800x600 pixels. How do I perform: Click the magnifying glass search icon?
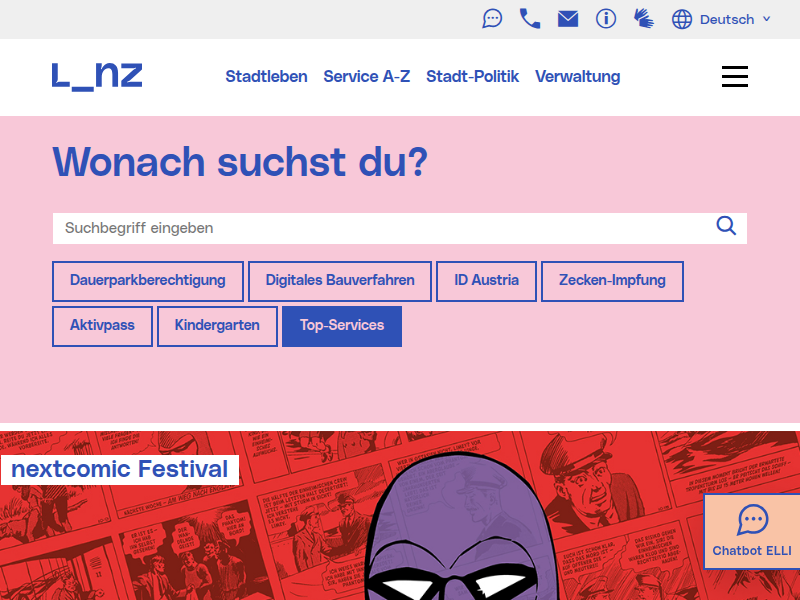click(726, 226)
